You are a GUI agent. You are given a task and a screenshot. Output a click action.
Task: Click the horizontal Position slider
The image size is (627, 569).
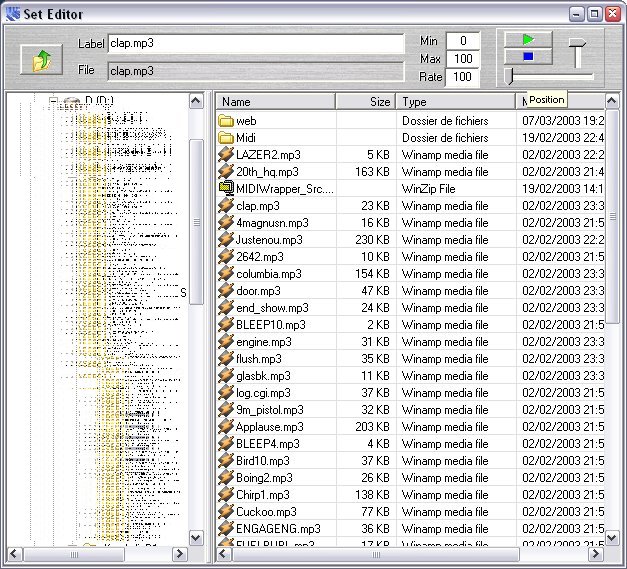pos(550,76)
